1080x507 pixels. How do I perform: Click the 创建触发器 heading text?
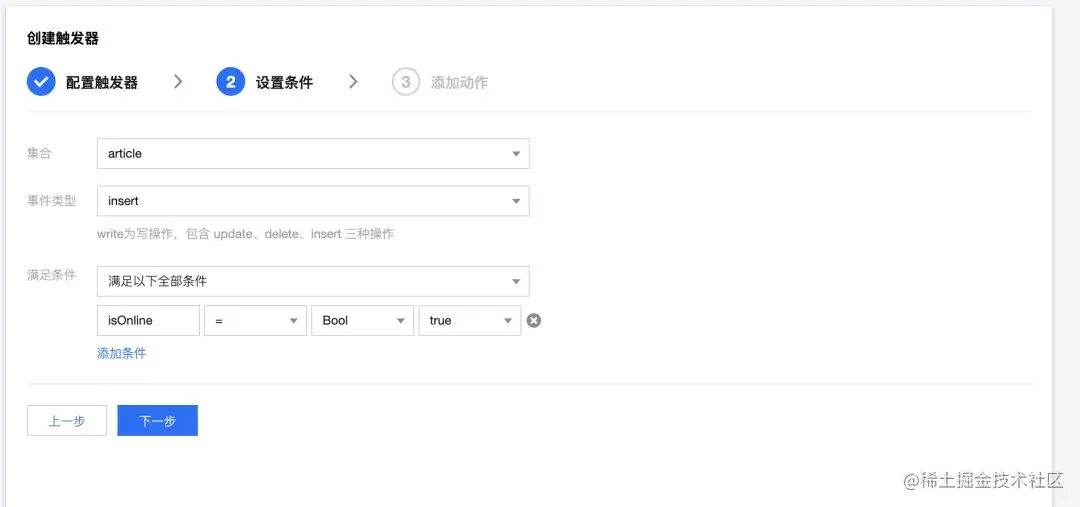click(63, 39)
